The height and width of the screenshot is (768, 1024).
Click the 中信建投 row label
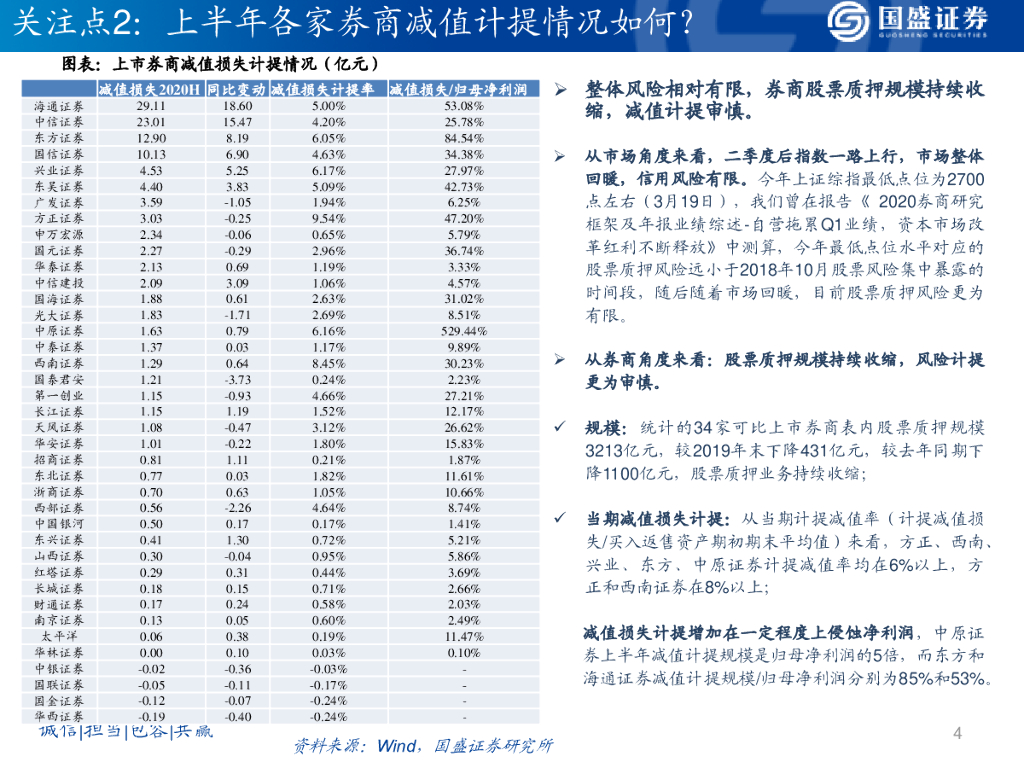coord(59,283)
